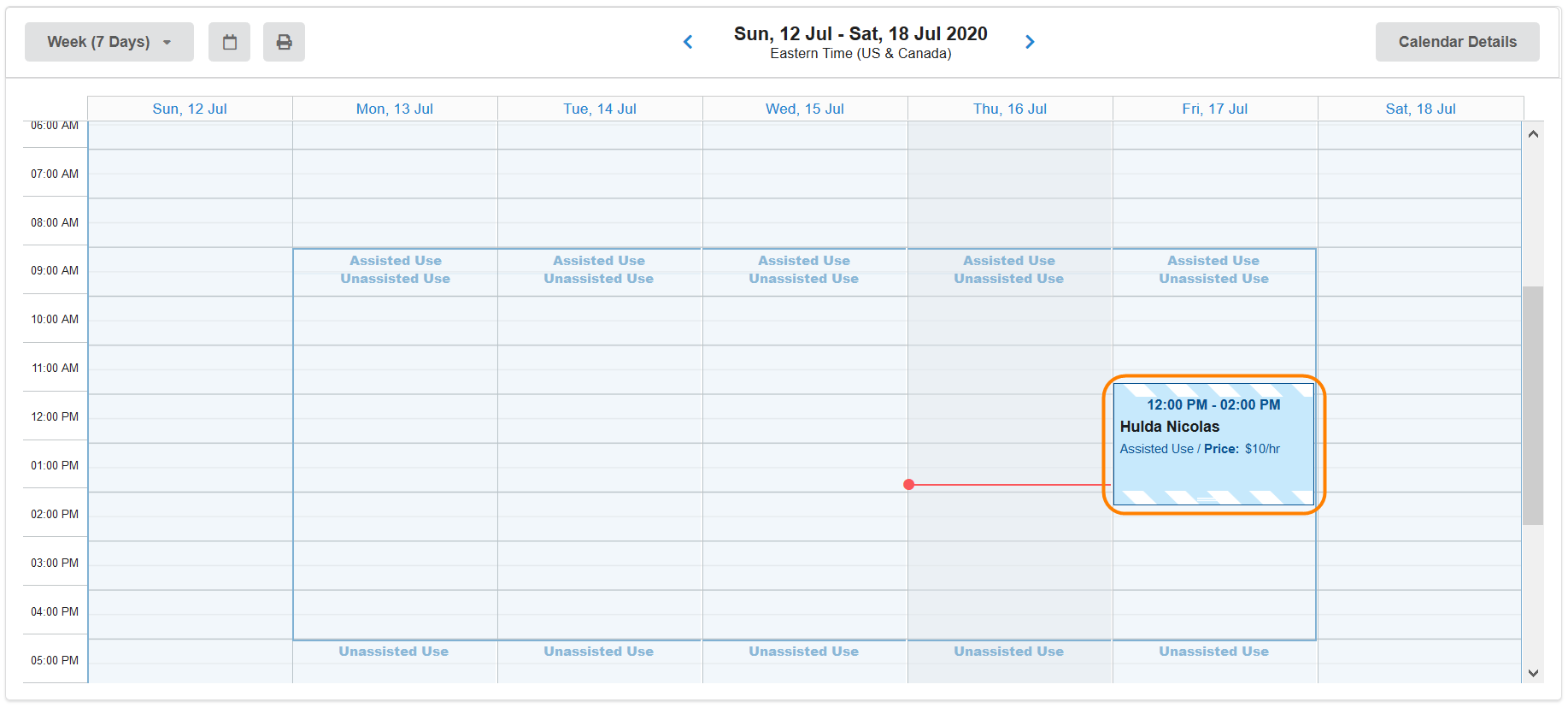The height and width of the screenshot is (708, 1568).
Task: Click the vertical scrollbar thumb
Action: 1533,405
